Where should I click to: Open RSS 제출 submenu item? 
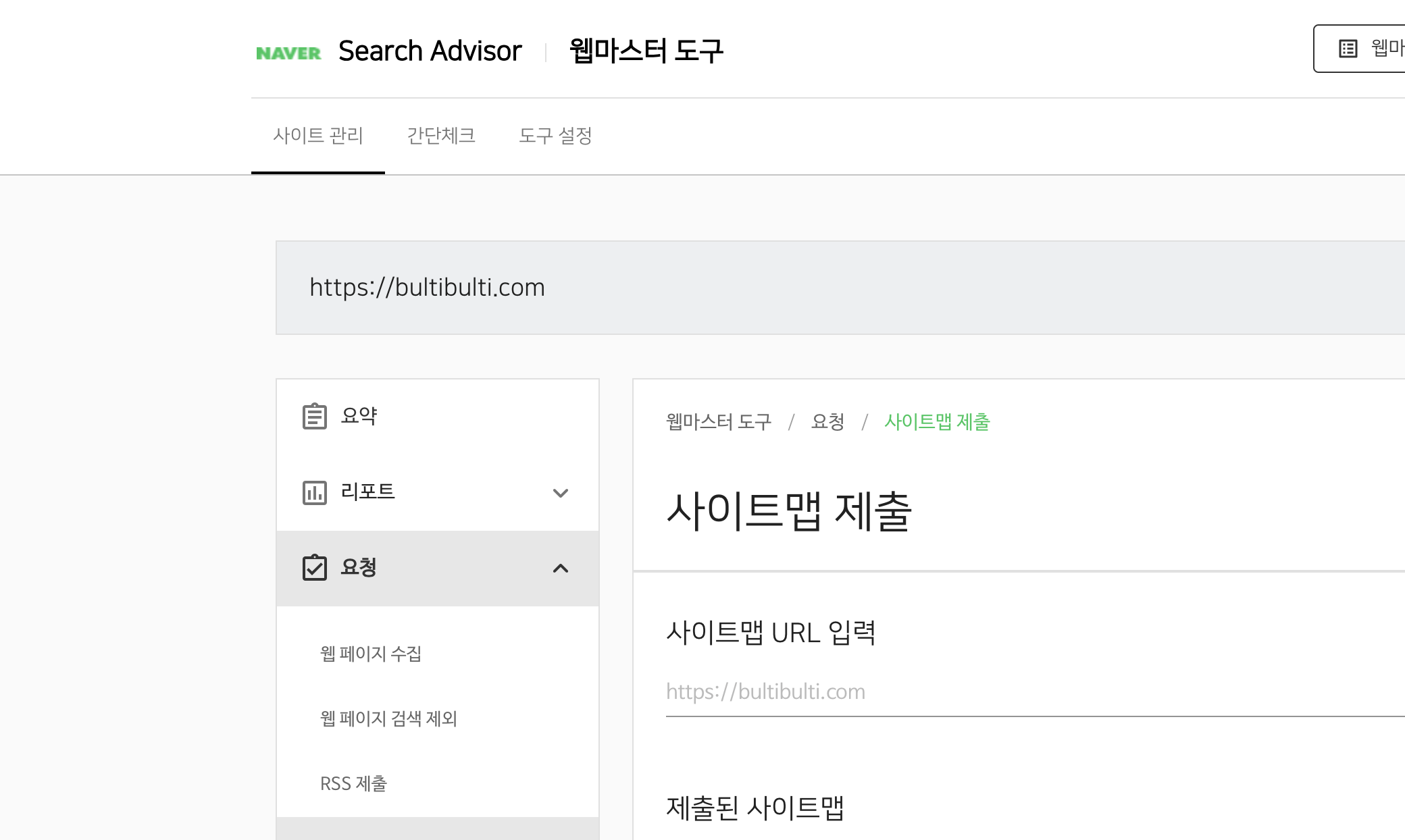[353, 783]
